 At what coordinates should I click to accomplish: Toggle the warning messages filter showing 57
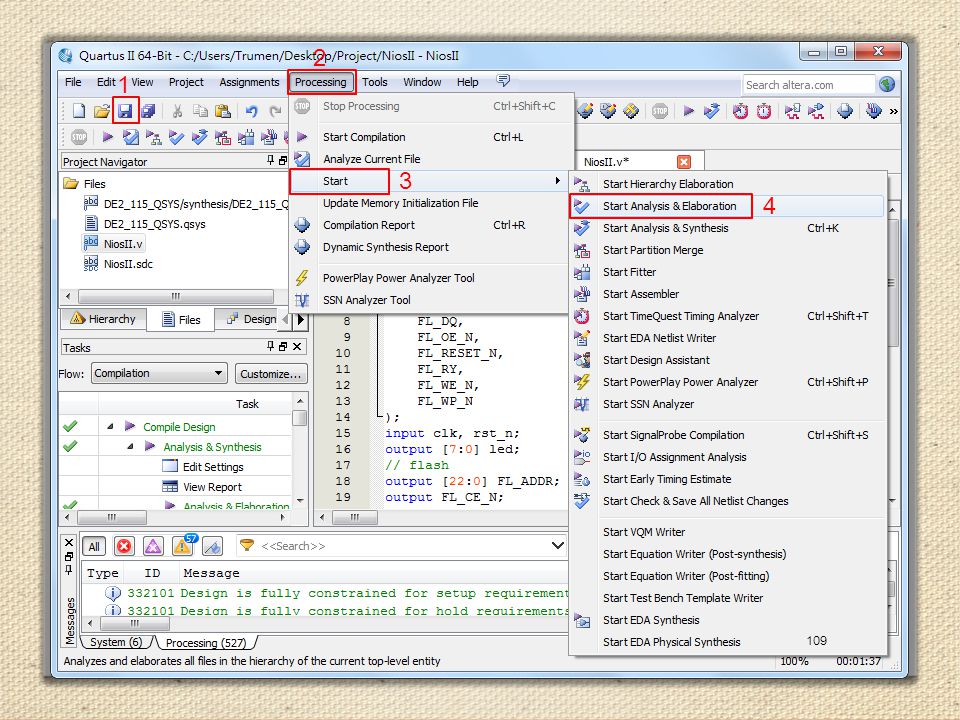coord(183,545)
